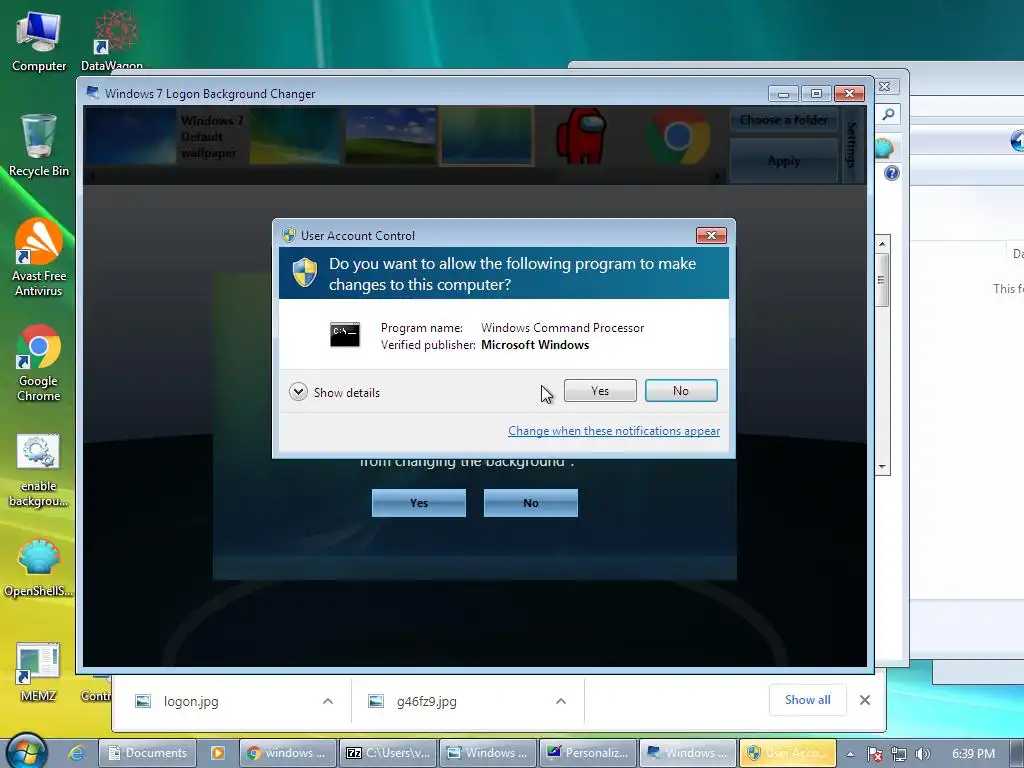The width and height of the screenshot is (1024, 768).
Task: Open the logon.jpg download item
Action: pyautogui.click(x=191, y=701)
